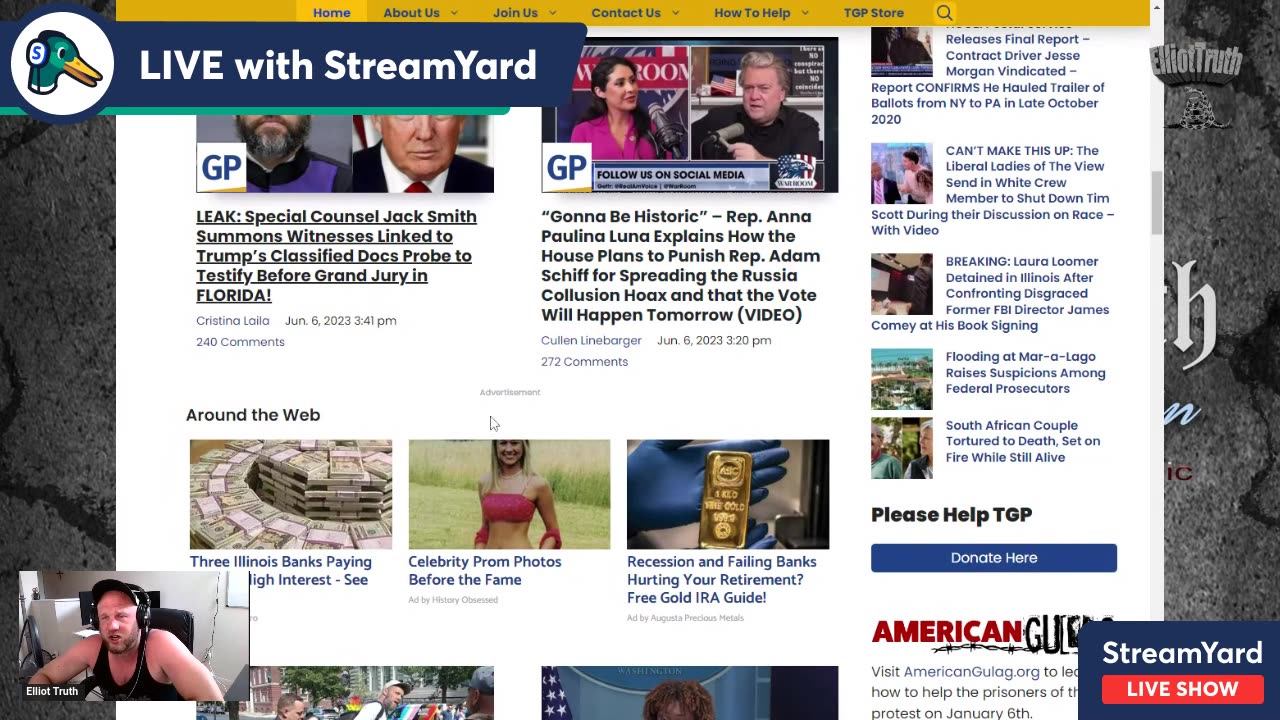
Task: Open Flooding at Mar-a-Lago sidebar story
Action: point(1025,372)
